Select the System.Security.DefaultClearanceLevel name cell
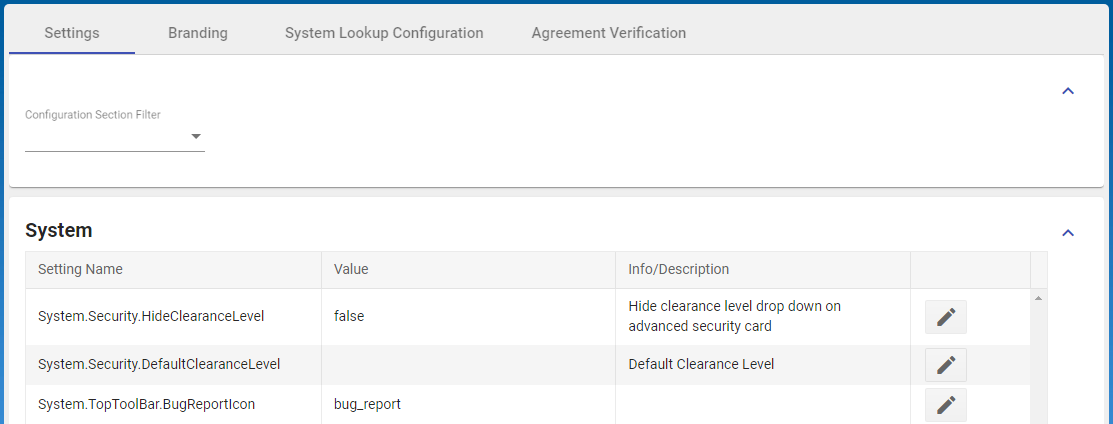Image resolution: width=1113 pixels, height=424 pixels. tap(158, 365)
